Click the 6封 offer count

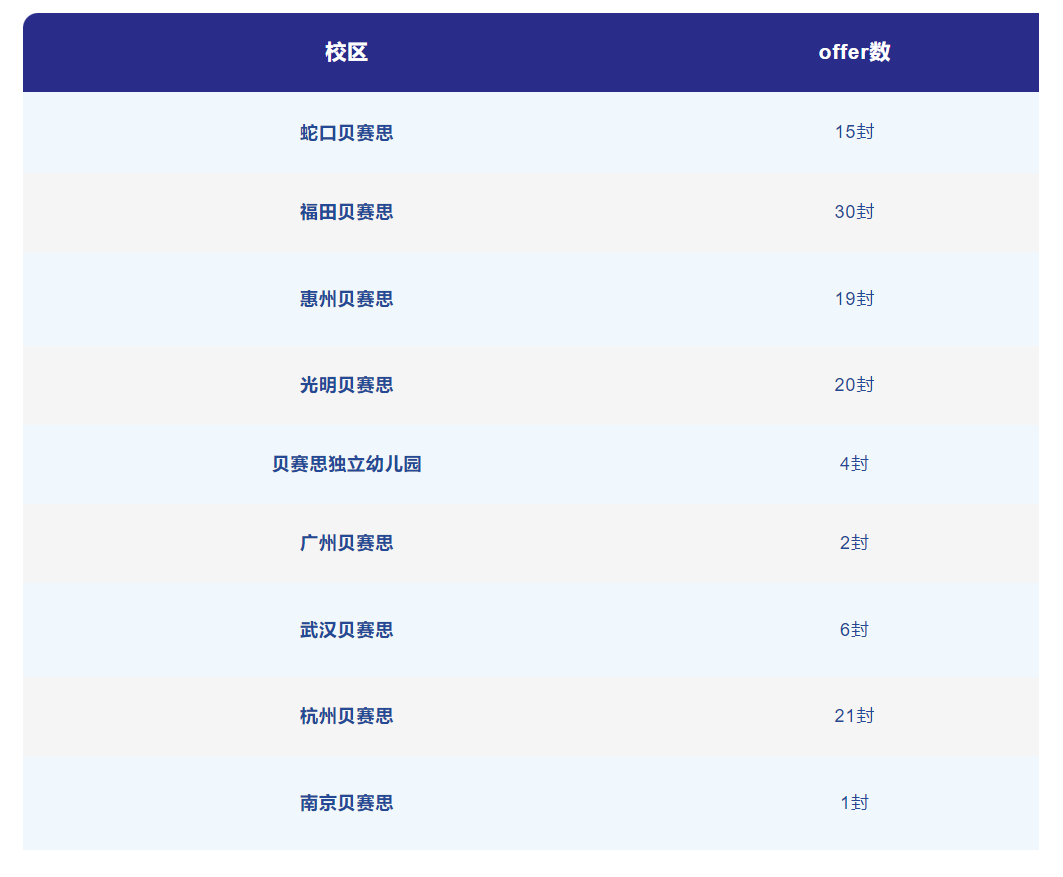854,630
